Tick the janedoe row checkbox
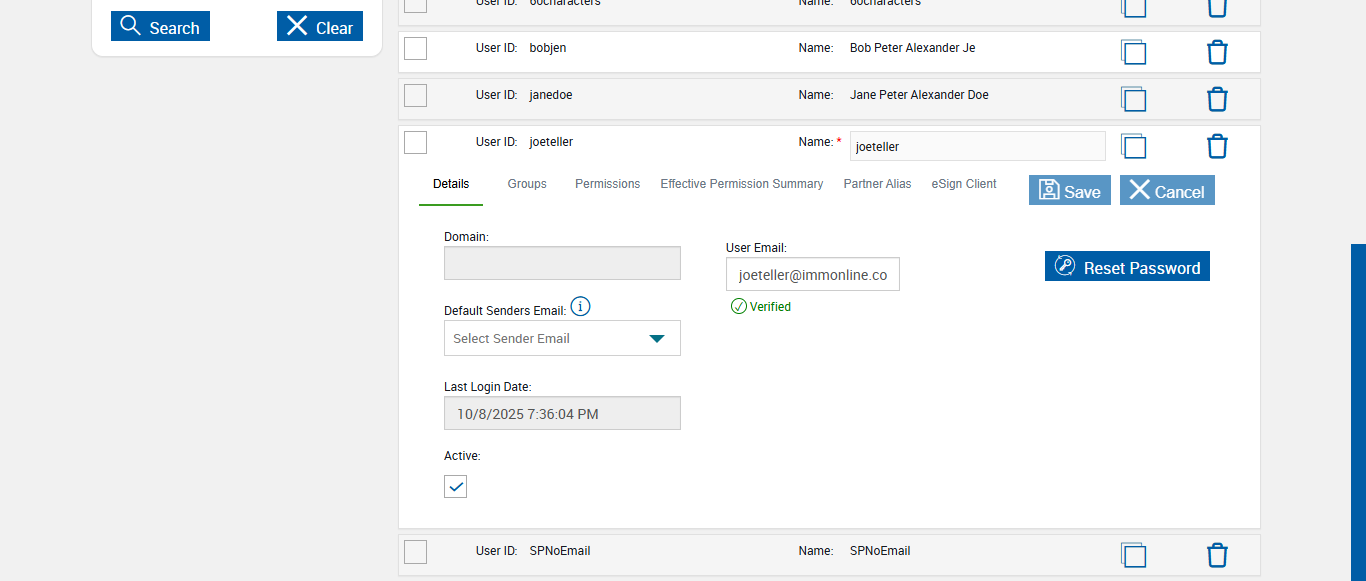 415,95
